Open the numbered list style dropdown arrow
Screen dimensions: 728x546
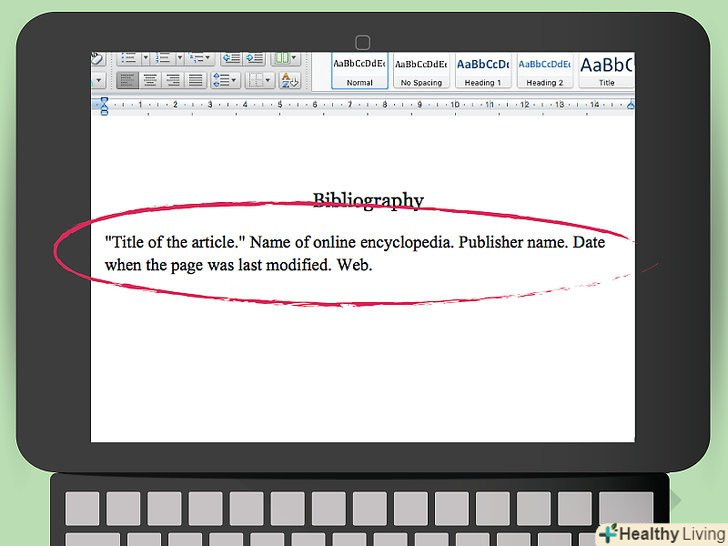click(x=180, y=58)
